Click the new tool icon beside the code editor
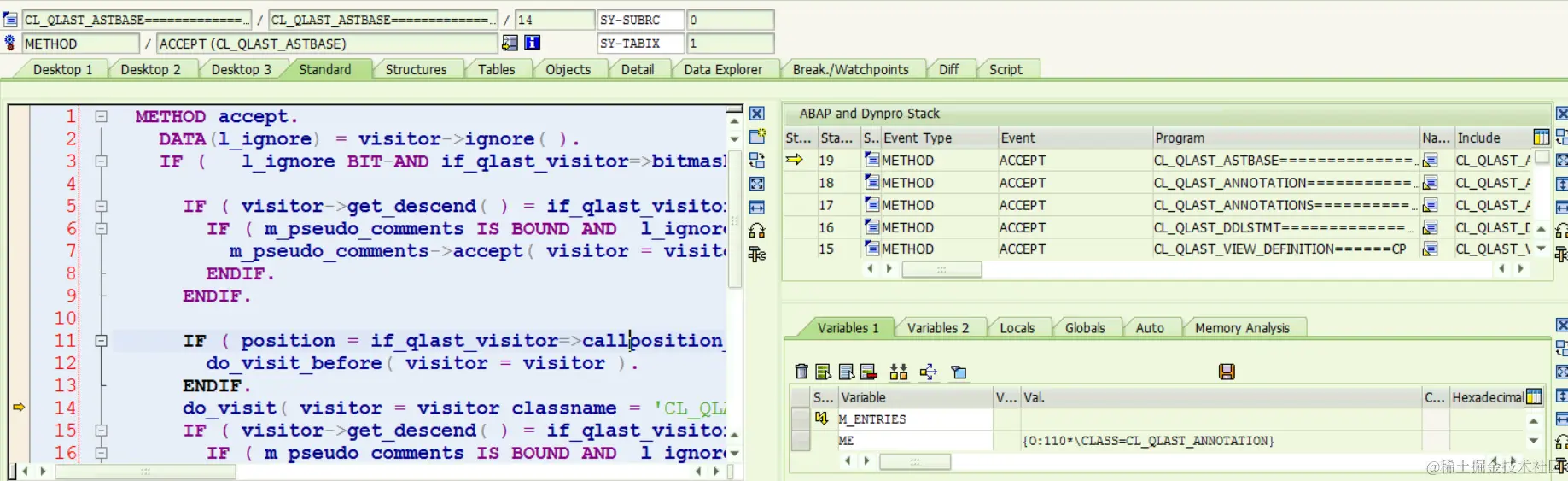Viewport: 1568px width, 481px height. click(757, 137)
